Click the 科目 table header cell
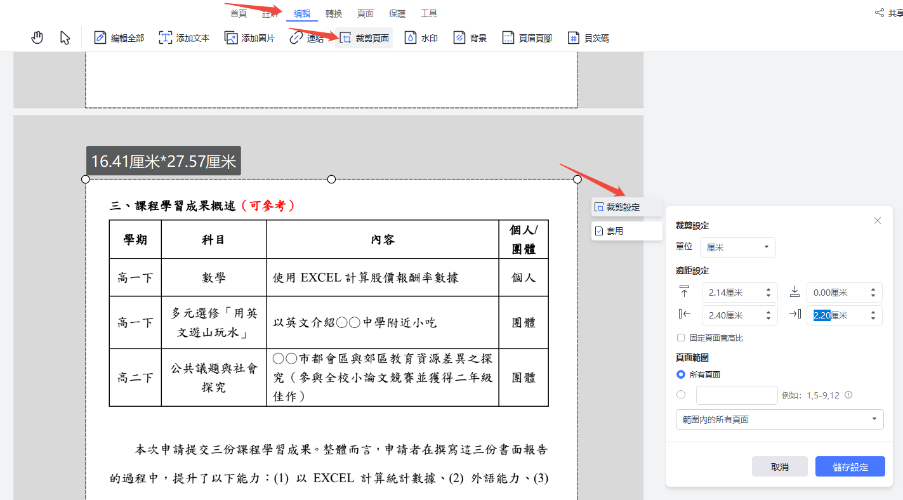Image resolution: width=903 pixels, height=500 pixels. point(214,239)
